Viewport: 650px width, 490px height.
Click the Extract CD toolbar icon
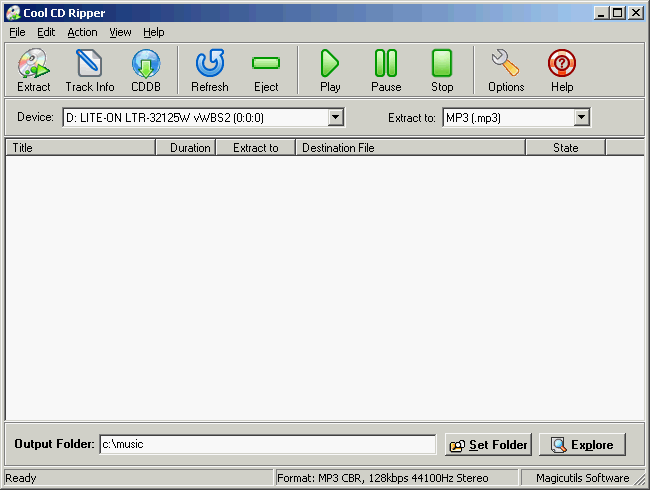coord(34,70)
